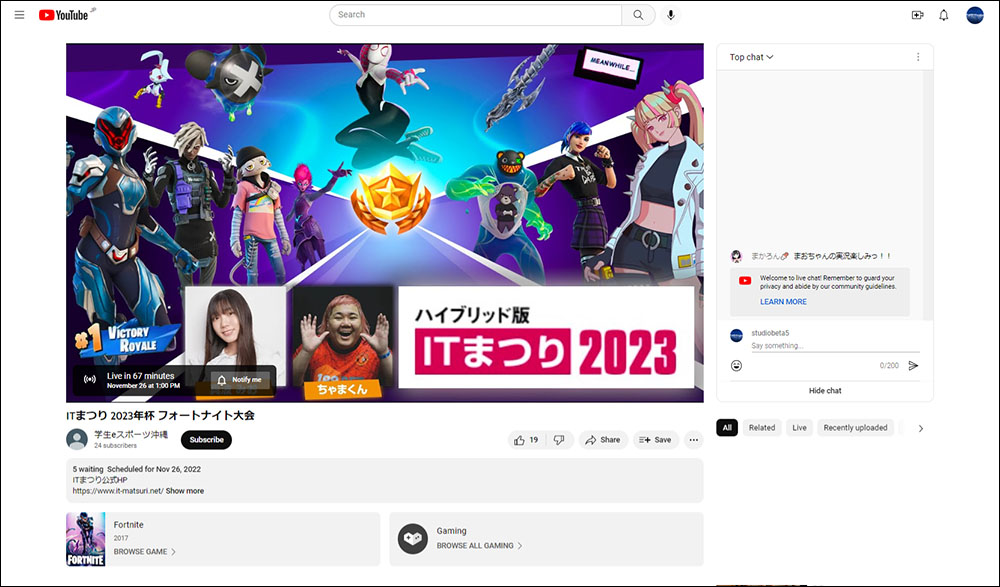
Task: Focus the Say something chat field
Action: 835,346
